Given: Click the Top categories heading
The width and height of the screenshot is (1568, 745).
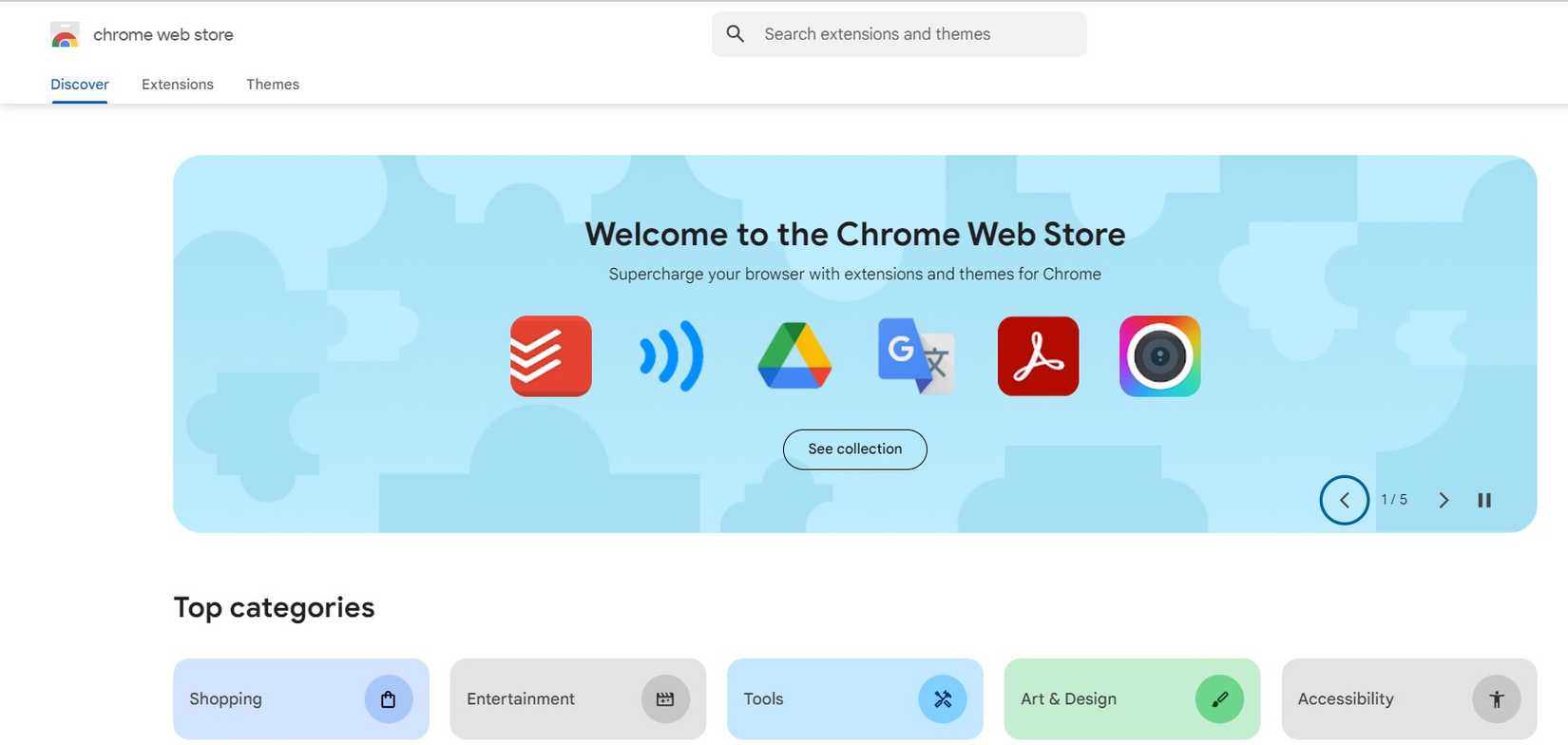Looking at the screenshot, I should [275, 608].
